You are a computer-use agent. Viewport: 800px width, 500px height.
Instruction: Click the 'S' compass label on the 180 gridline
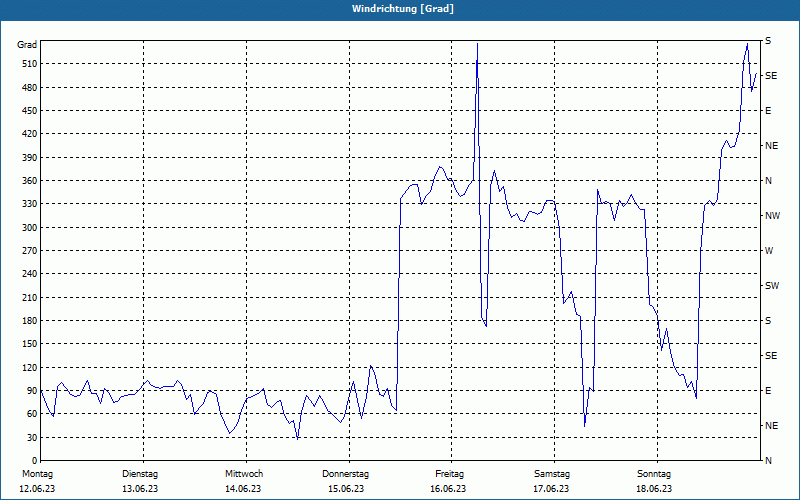[768, 320]
